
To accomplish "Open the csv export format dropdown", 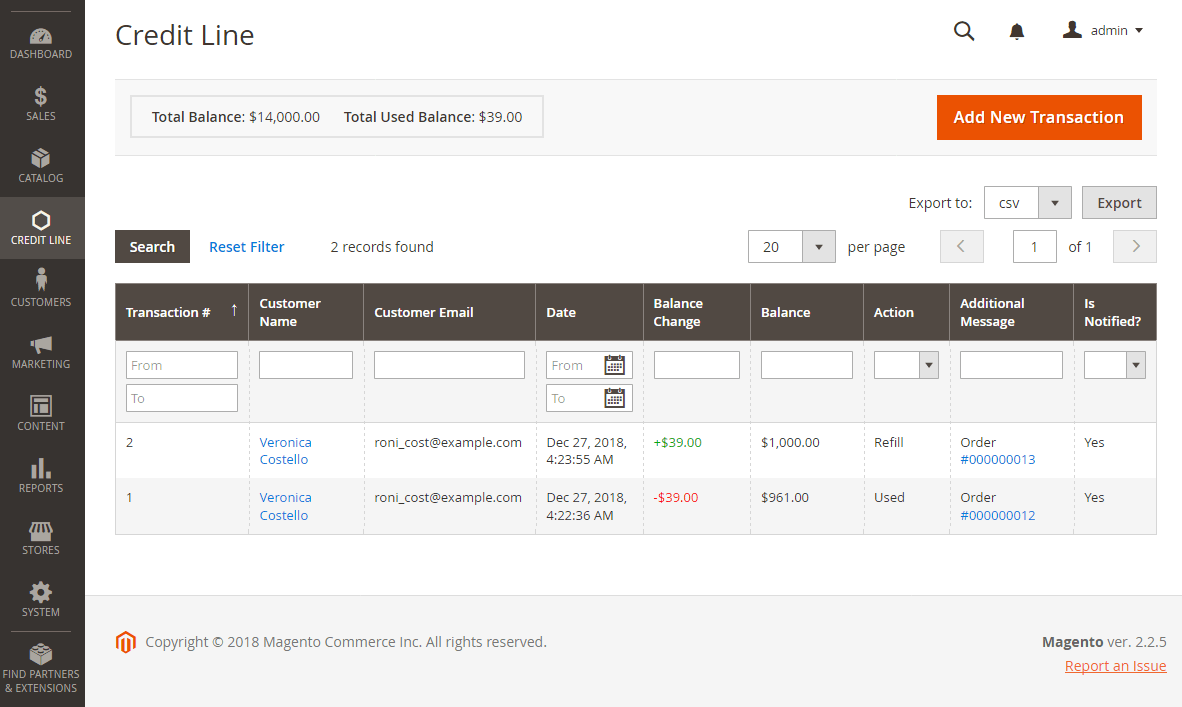I will (1054, 203).
